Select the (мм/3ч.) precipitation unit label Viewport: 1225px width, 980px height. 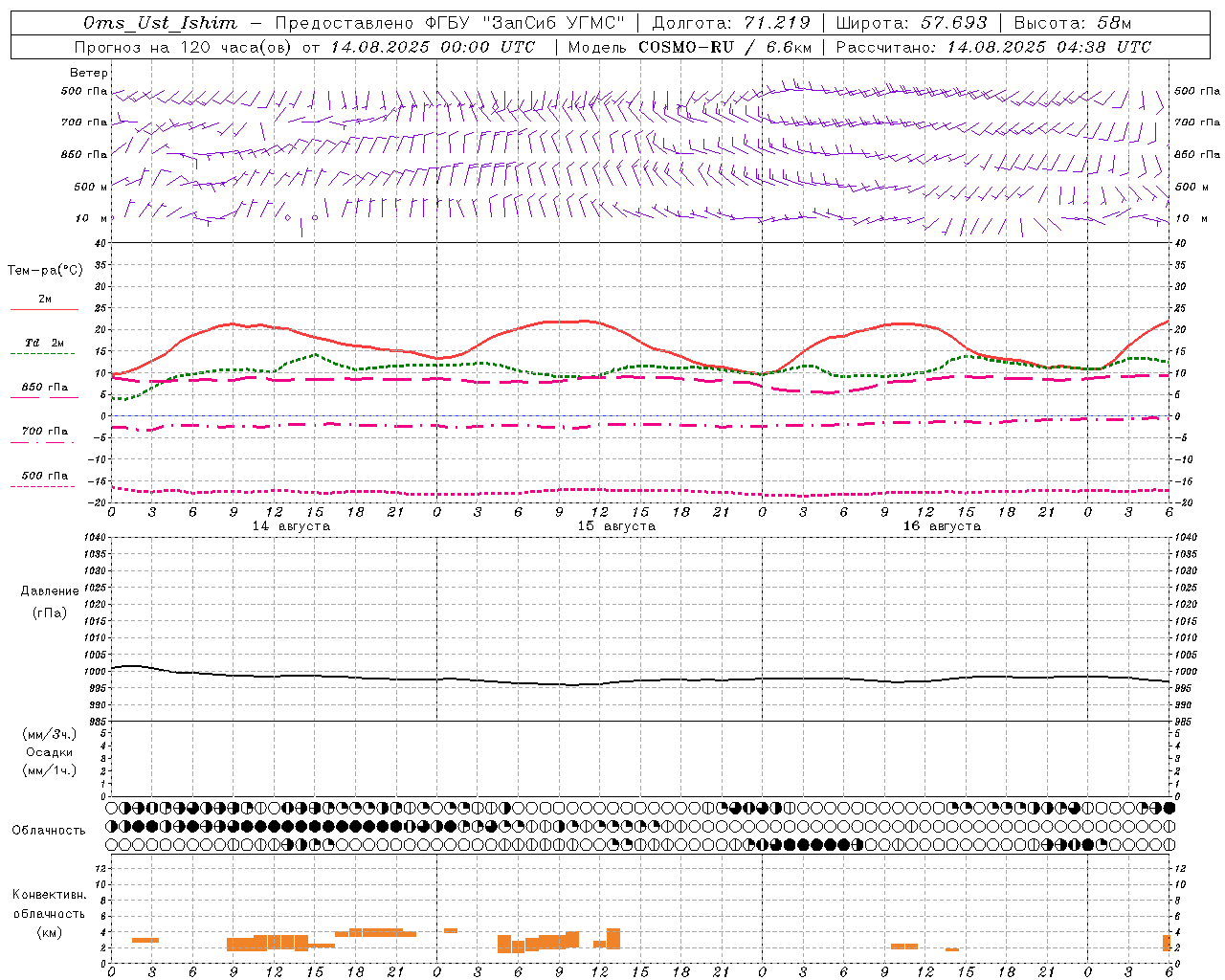(x=50, y=734)
